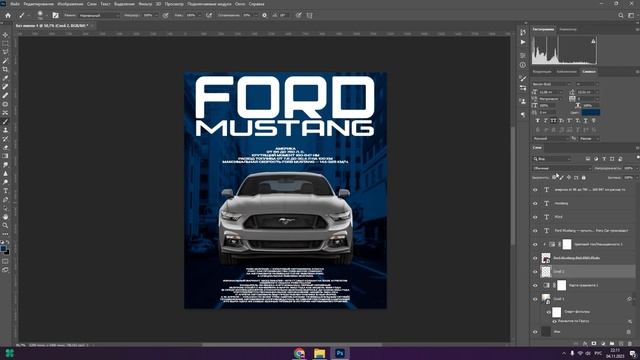Select the Horizontal Type tool
640x360 pixels.
click(x=5, y=191)
